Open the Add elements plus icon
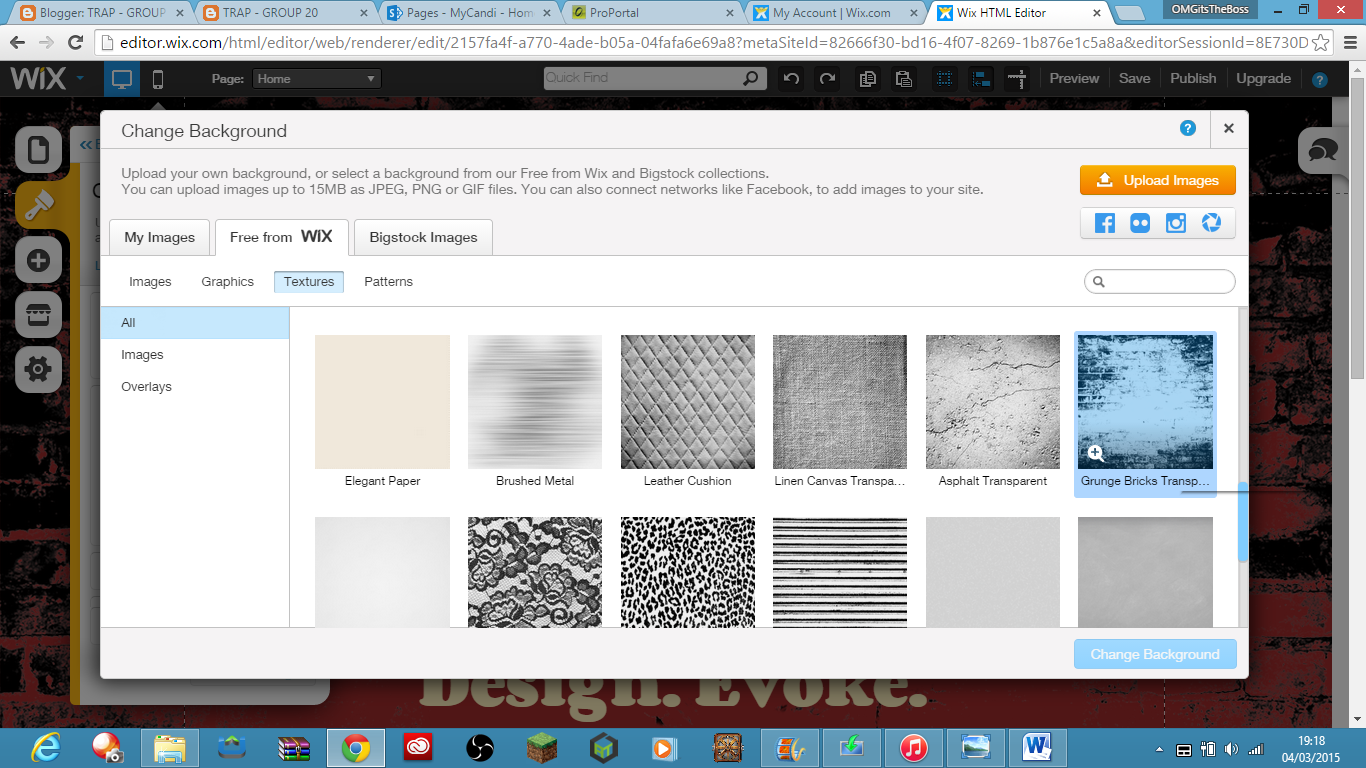The height and width of the screenshot is (768, 1366). 38,261
